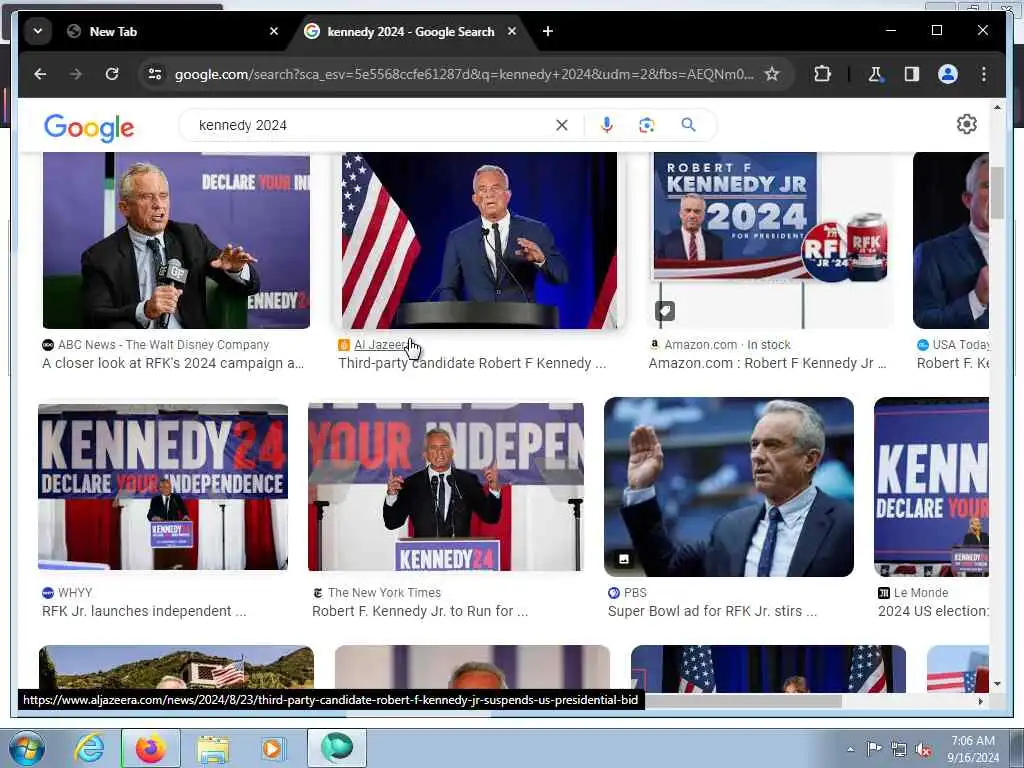1024x768 pixels.
Task: Open site information icon in address bar
Action: coord(155,74)
